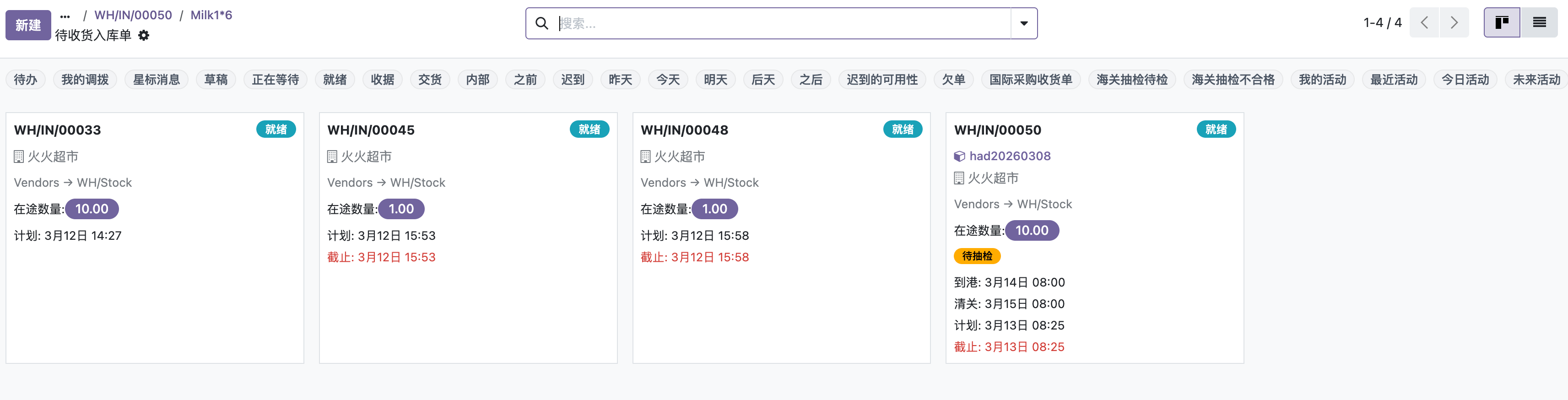Click the building icon on WH/IN/00033 card
Screen dimensions: 1568x400
(19, 157)
